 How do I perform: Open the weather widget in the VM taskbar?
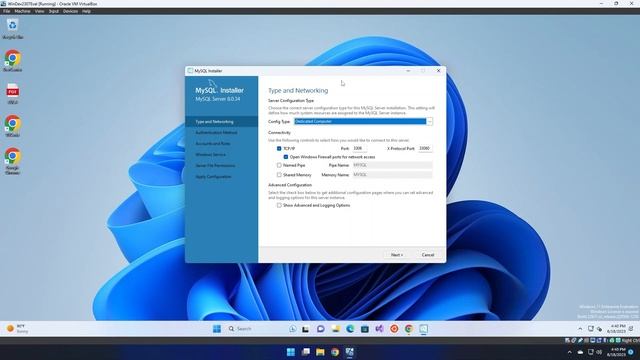tap(17, 329)
